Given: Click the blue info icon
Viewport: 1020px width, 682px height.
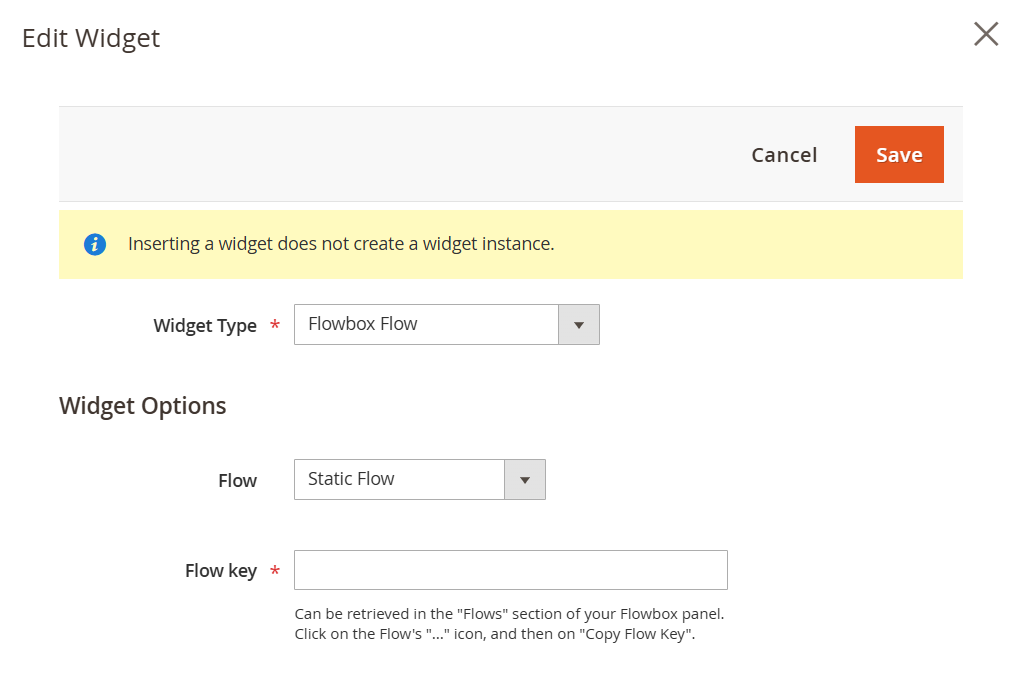Looking at the screenshot, I should [x=95, y=244].
